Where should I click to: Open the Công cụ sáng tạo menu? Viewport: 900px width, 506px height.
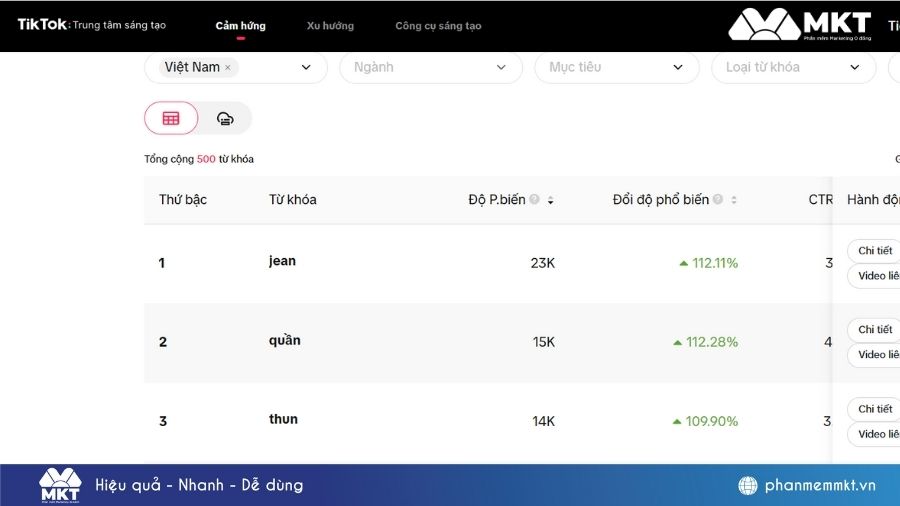(438, 26)
